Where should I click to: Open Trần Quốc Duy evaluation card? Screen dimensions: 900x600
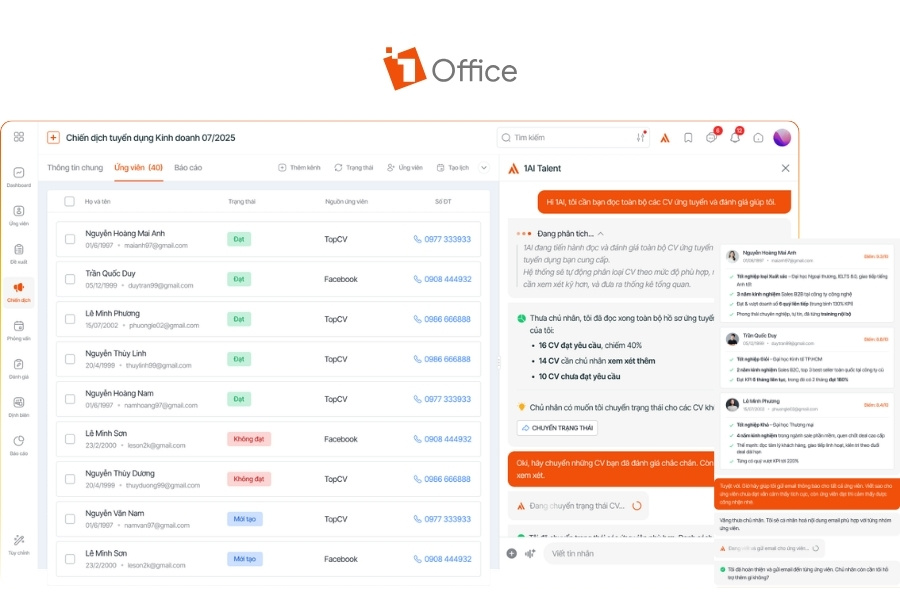coord(807,358)
